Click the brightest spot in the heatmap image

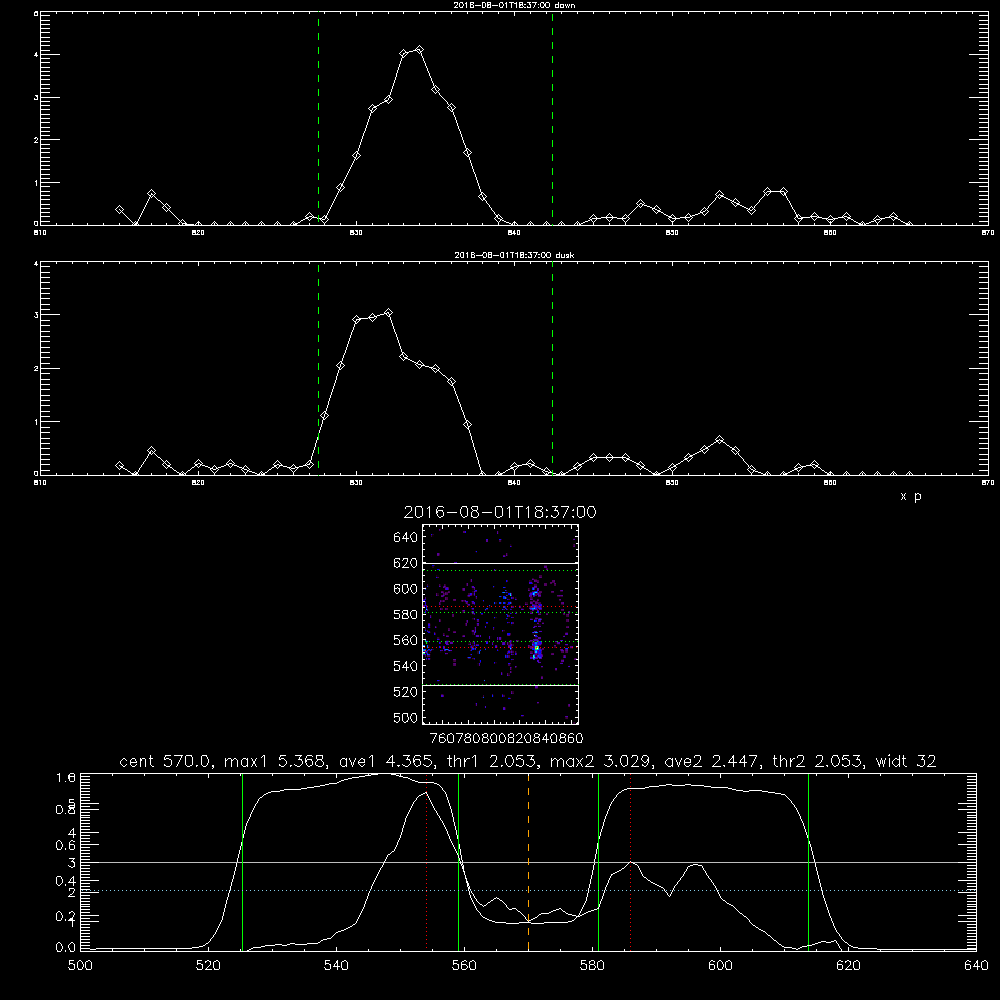click(x=537, y=648)
